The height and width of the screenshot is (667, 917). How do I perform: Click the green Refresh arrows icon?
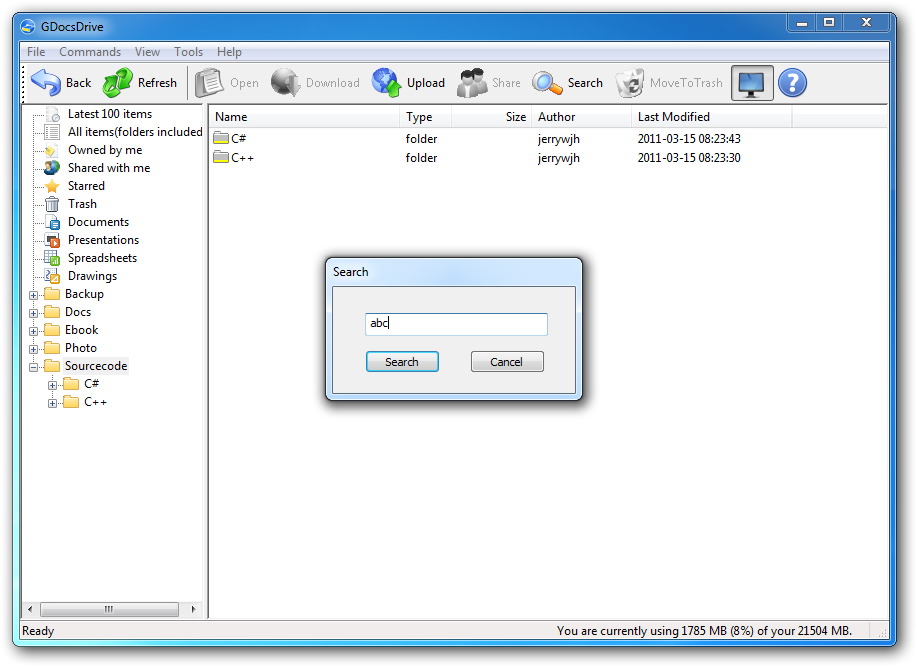[118, 82]
